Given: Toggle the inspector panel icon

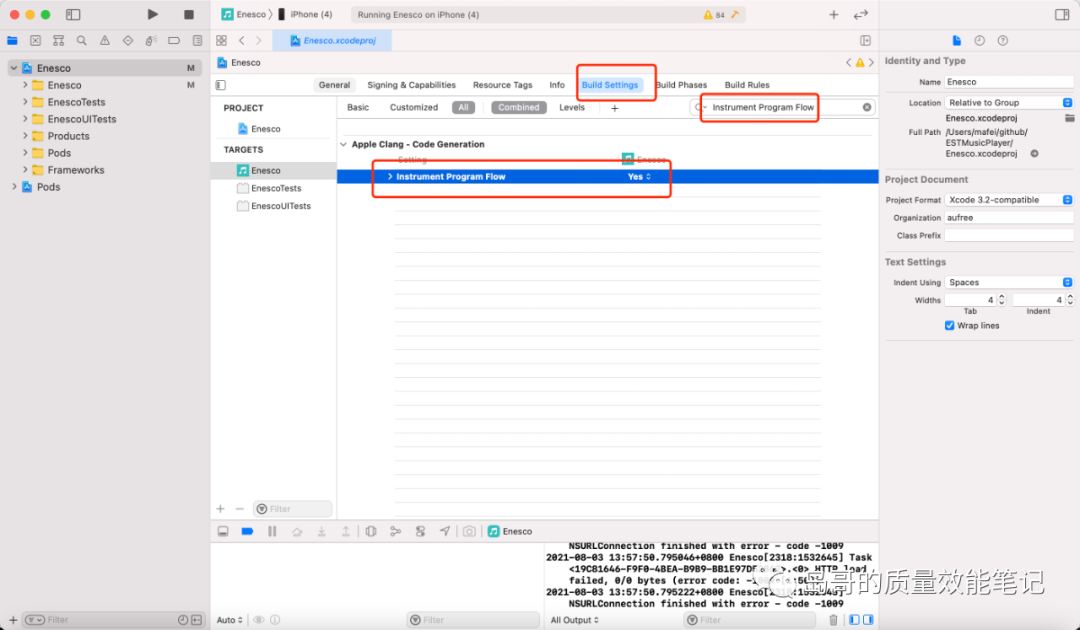Looking at the screenshot, I should coord(1061,14).
